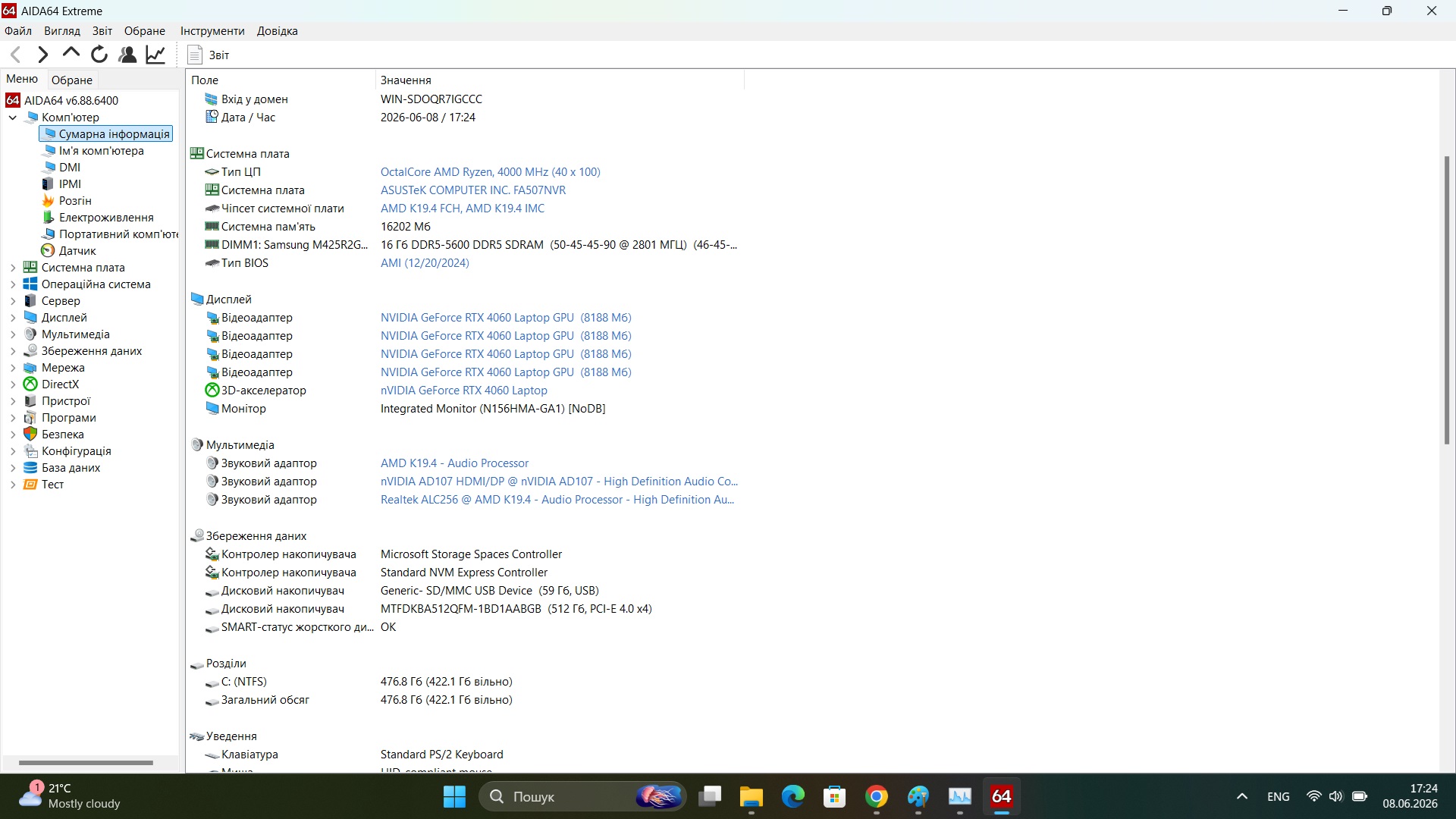The height and width of the screenshot is (819, 1456).
Task: Expand the Сервер tree node
Action: pos(13,301)
